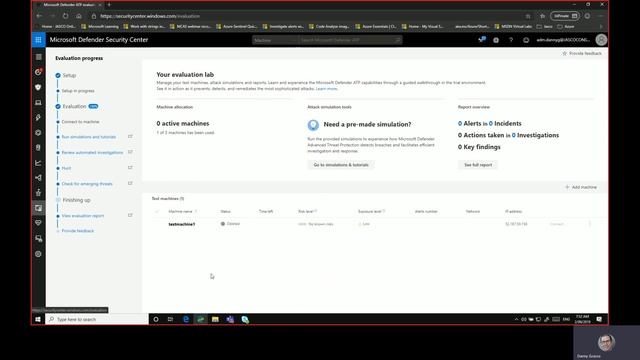Open the taskbar action center notifications
Viewport: 640px width, 360px height.
tap(599, 319)
